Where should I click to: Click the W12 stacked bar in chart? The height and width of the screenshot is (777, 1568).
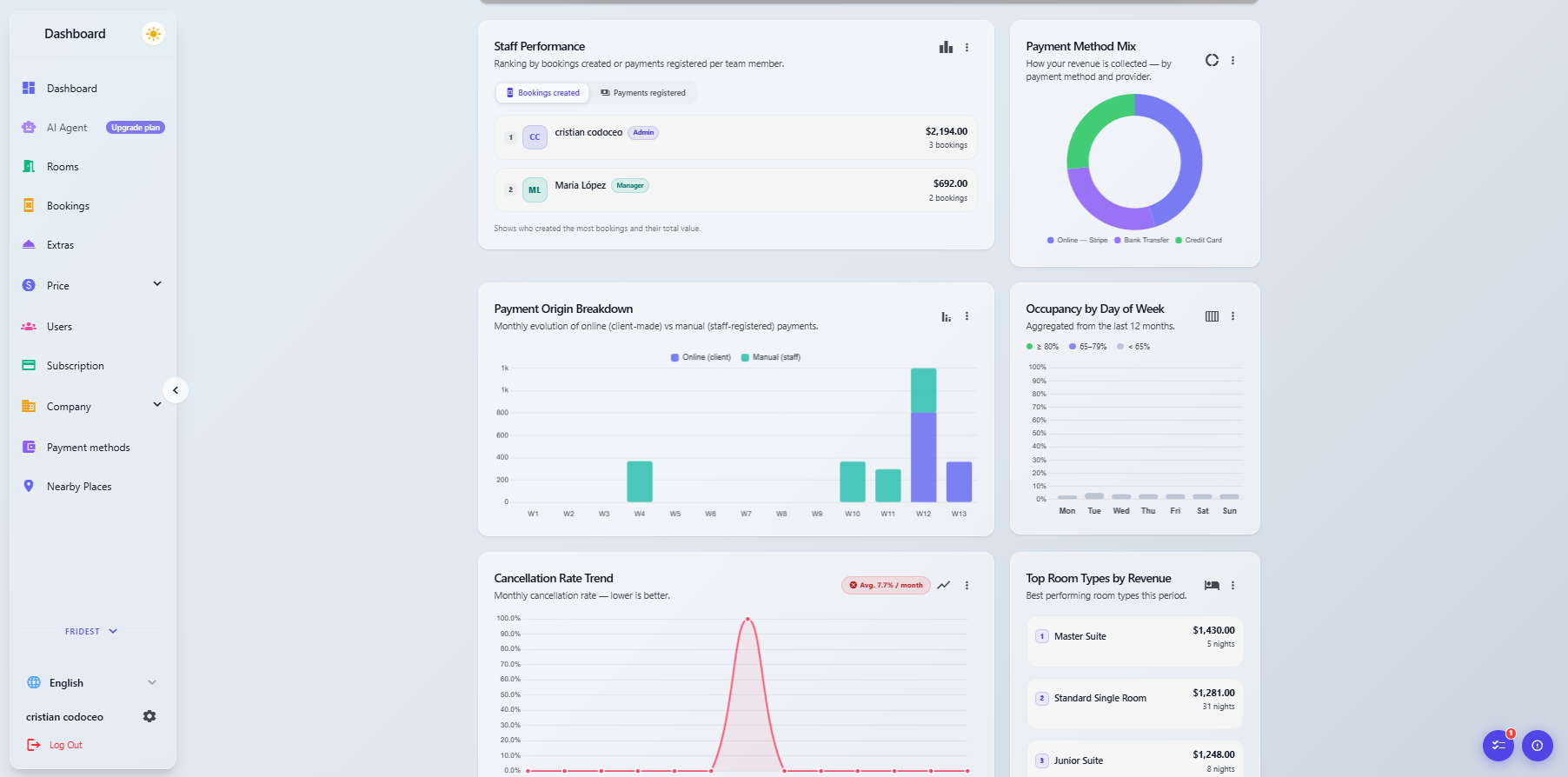click(923, 435)
